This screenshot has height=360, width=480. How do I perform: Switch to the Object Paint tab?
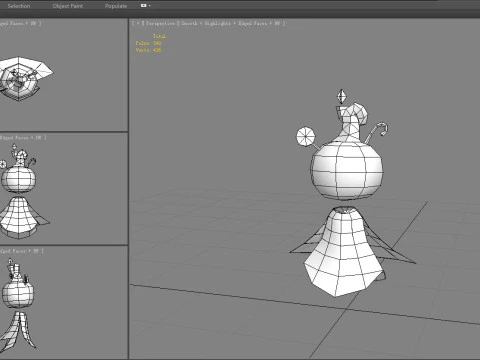click(68, 6)
